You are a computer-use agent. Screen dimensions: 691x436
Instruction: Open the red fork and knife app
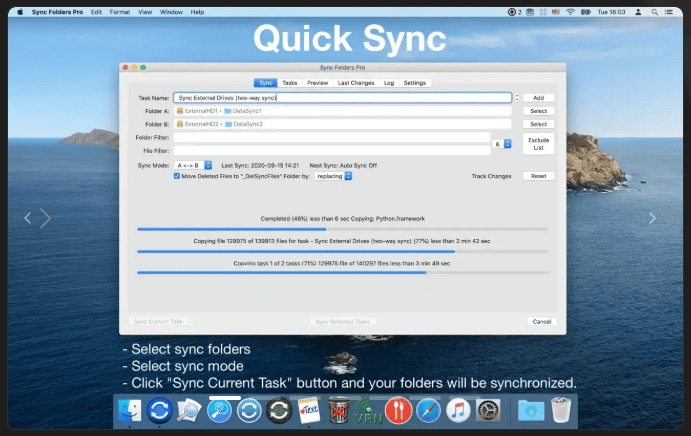[x=398, y=410]
